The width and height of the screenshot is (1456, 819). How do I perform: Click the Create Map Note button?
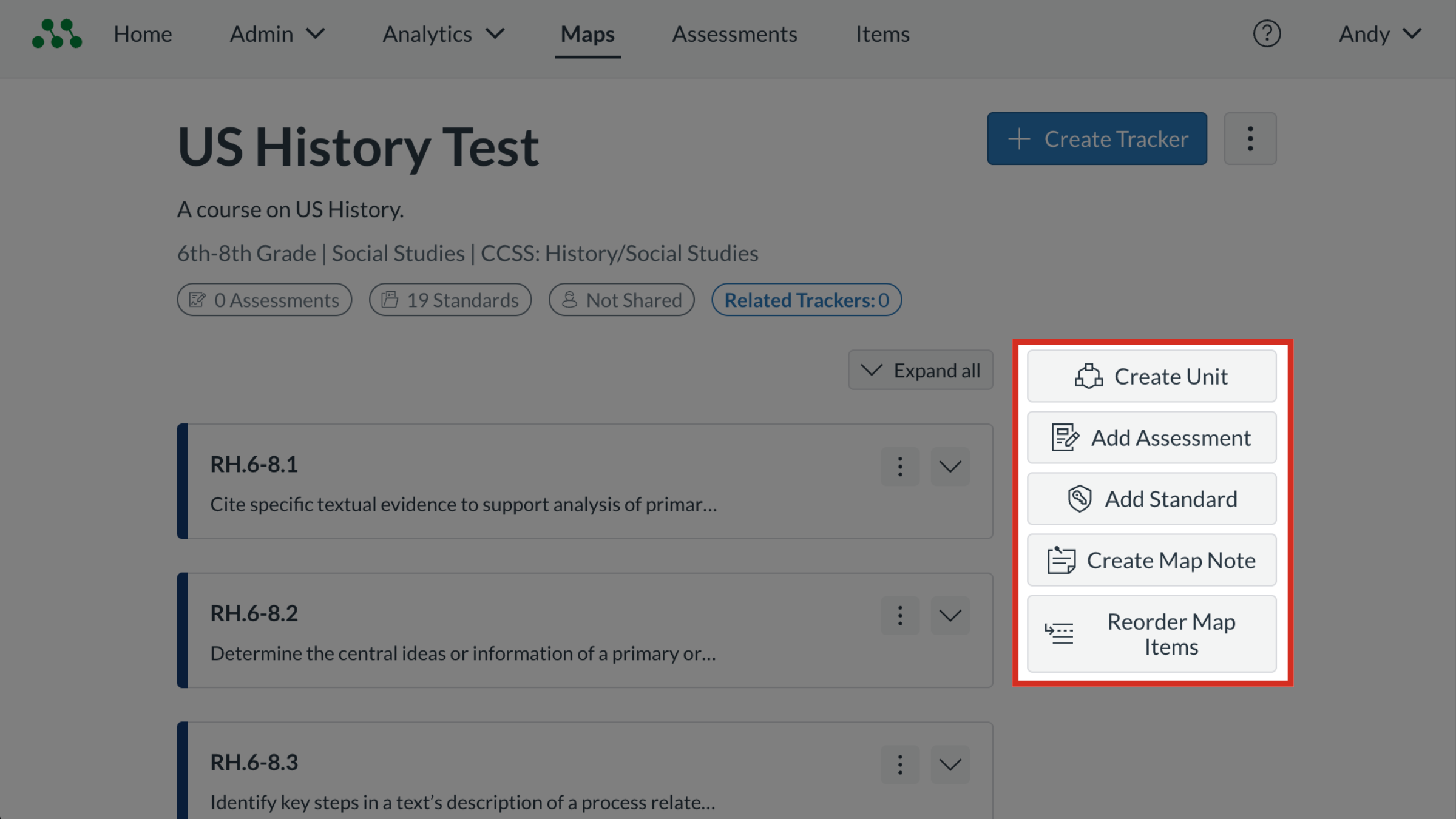pos(1151,560)
